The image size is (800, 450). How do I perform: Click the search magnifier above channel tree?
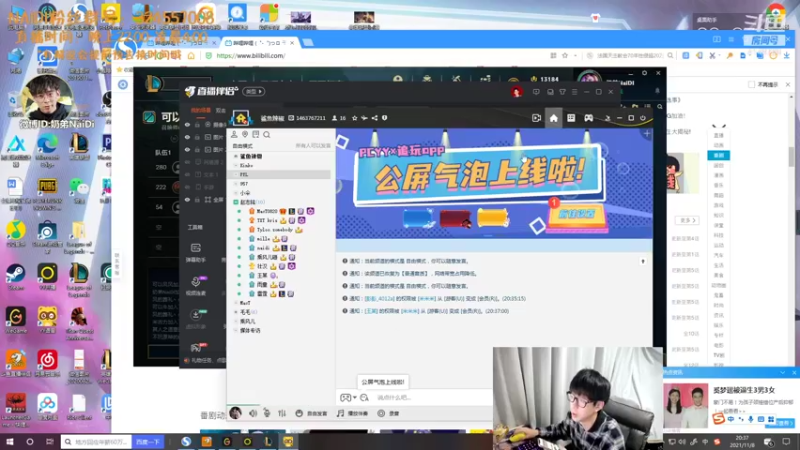pyautogui.click(x=267, y=135)
